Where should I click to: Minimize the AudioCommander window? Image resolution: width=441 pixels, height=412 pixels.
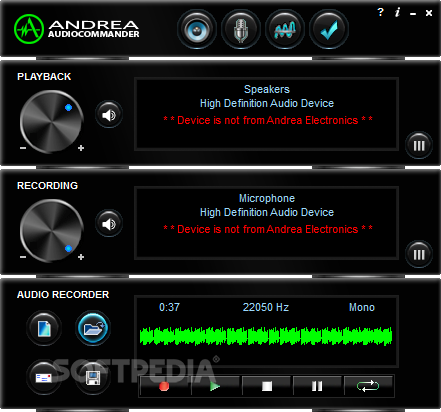(x=413, y=14)
